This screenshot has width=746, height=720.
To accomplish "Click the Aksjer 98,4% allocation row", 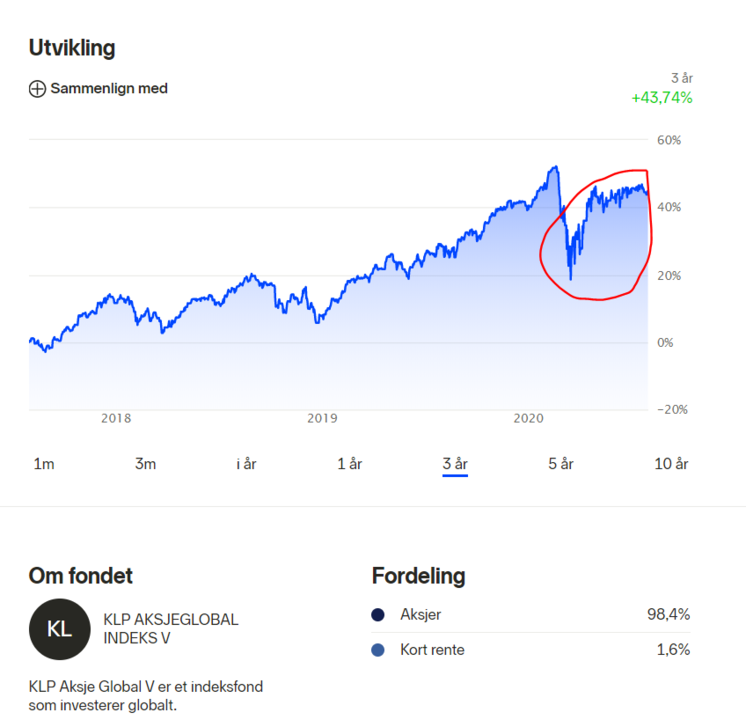I will [530, 615].
